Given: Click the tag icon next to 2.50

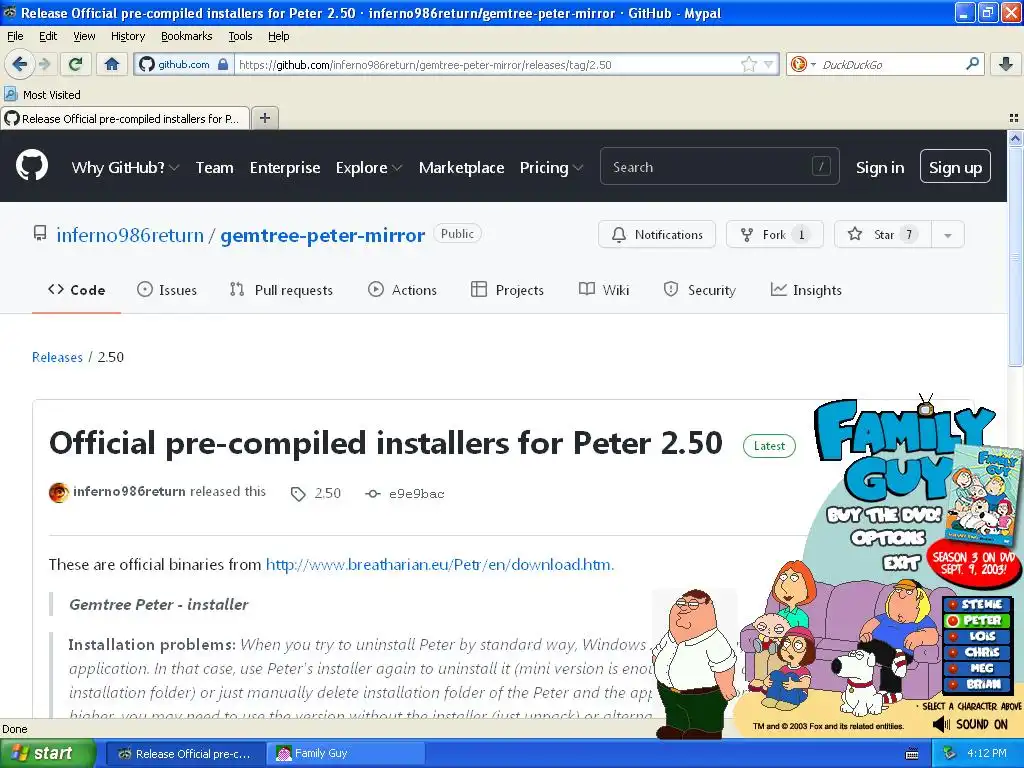Looking at the screenshot, I should click(298, 494).
